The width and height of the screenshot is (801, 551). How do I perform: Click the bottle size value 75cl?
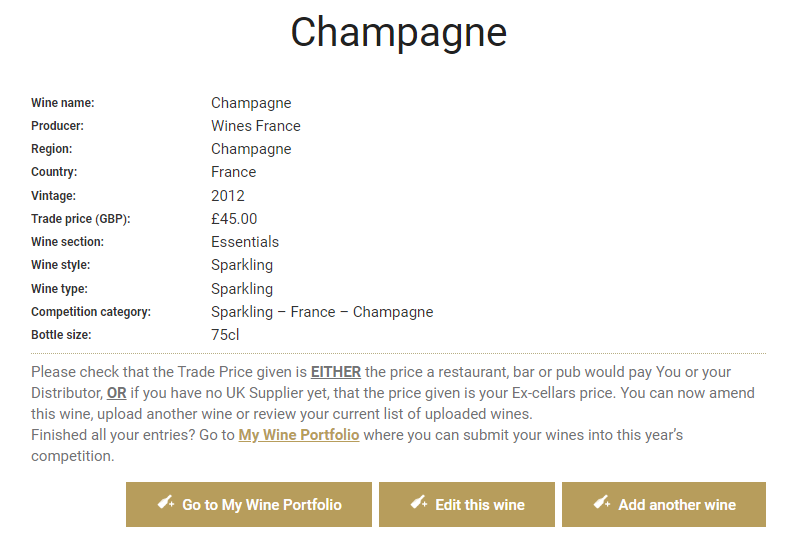coord(225,334)
